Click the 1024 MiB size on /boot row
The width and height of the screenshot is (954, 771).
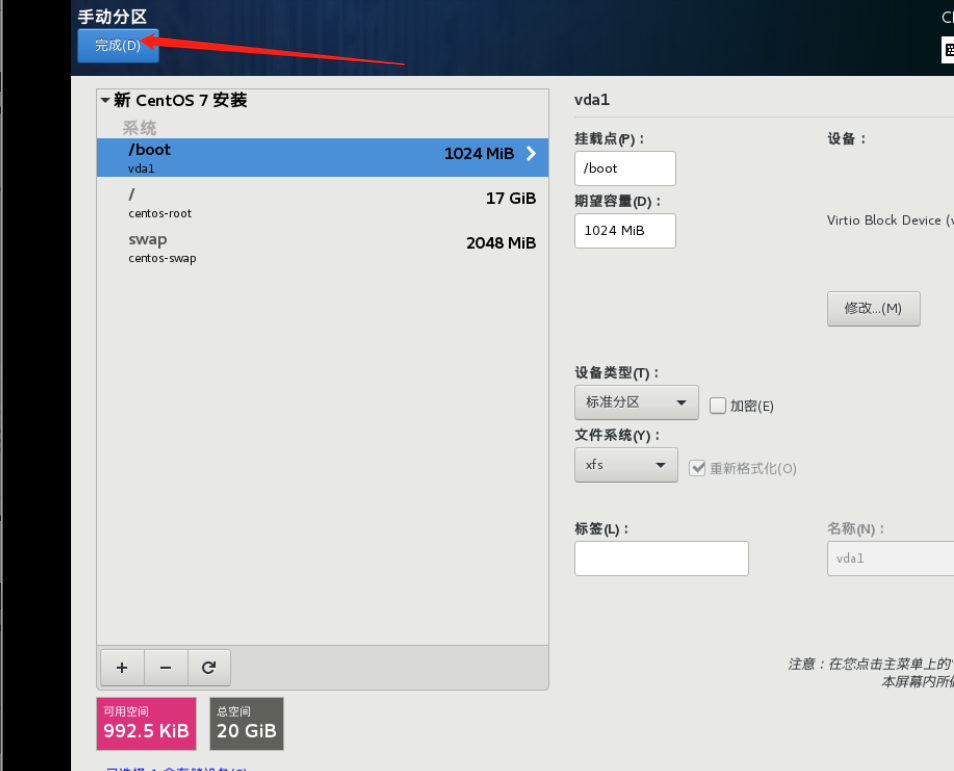pyautogui.click(x=479, y=153)
